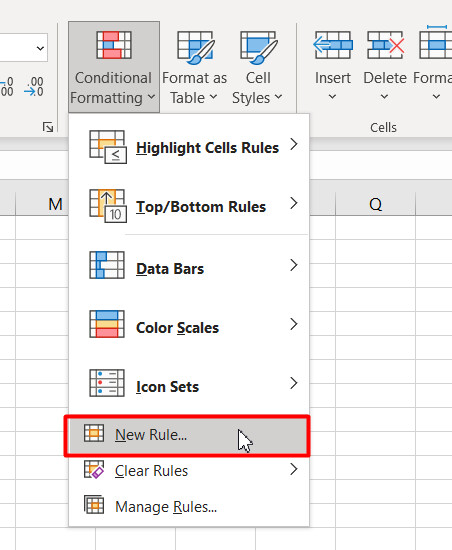The image size is (452, 550).
Task: Click the Insert dropdown chevron
Action: click(x=332, y=96)
